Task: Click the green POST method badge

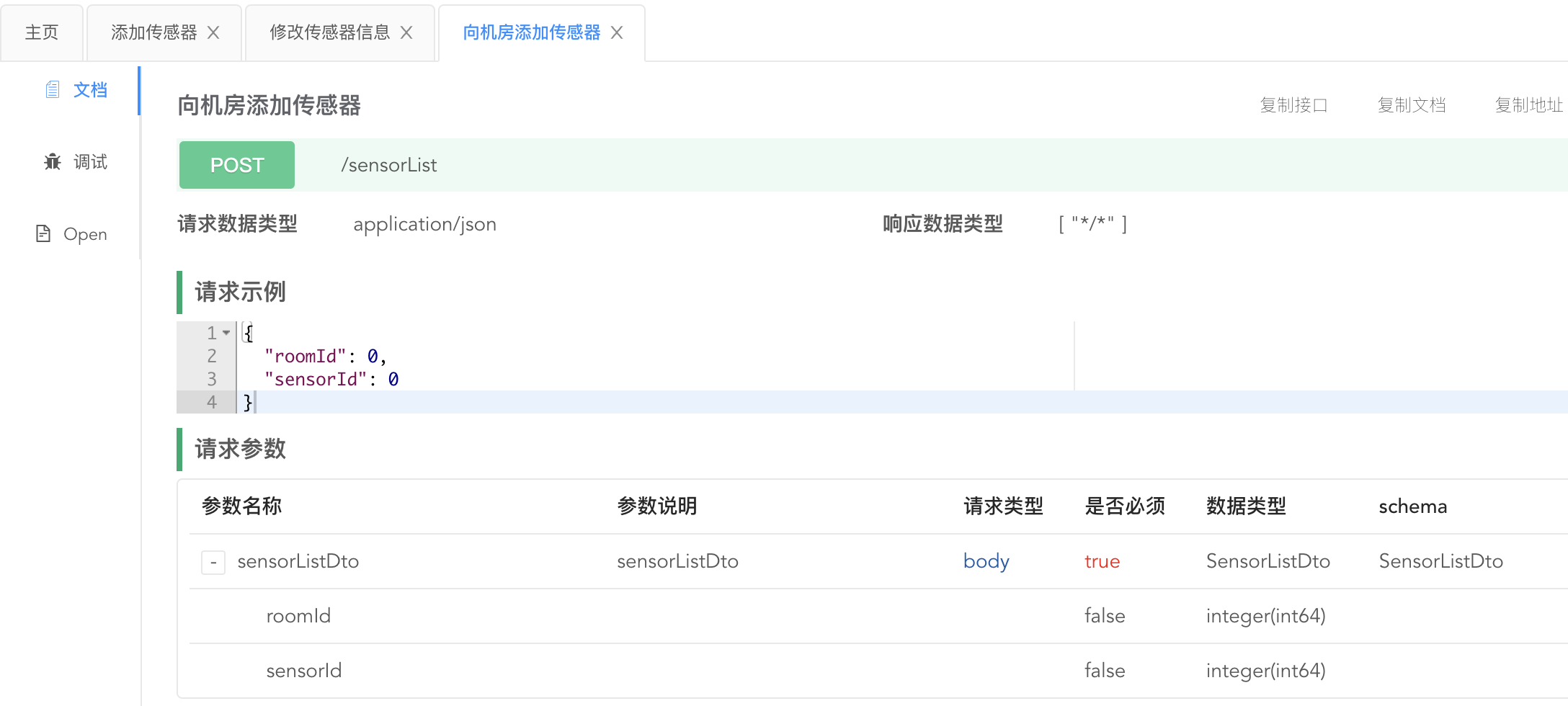Action: (x=237, y=165)
